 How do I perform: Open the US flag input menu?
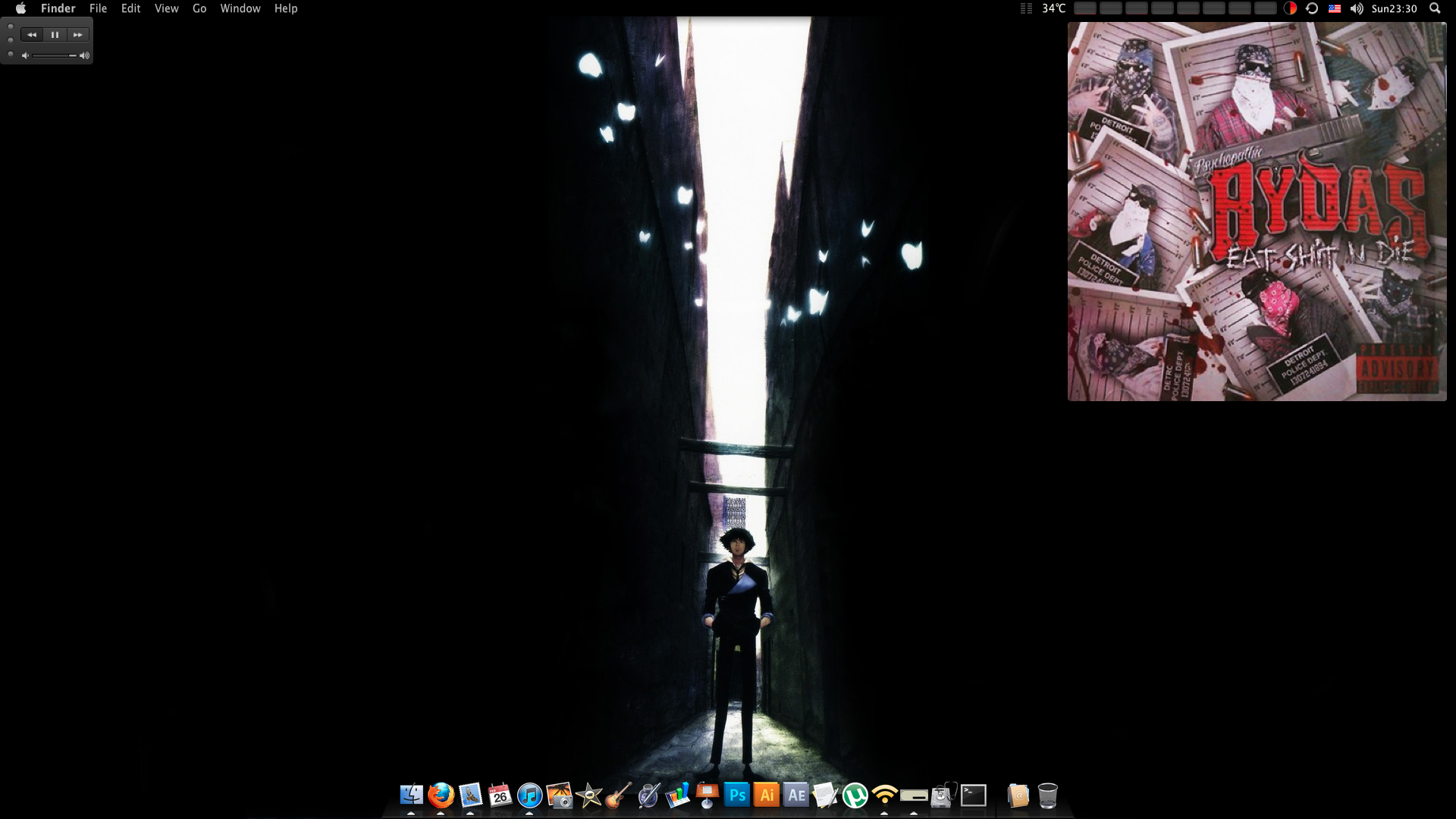pos(1335,8)
